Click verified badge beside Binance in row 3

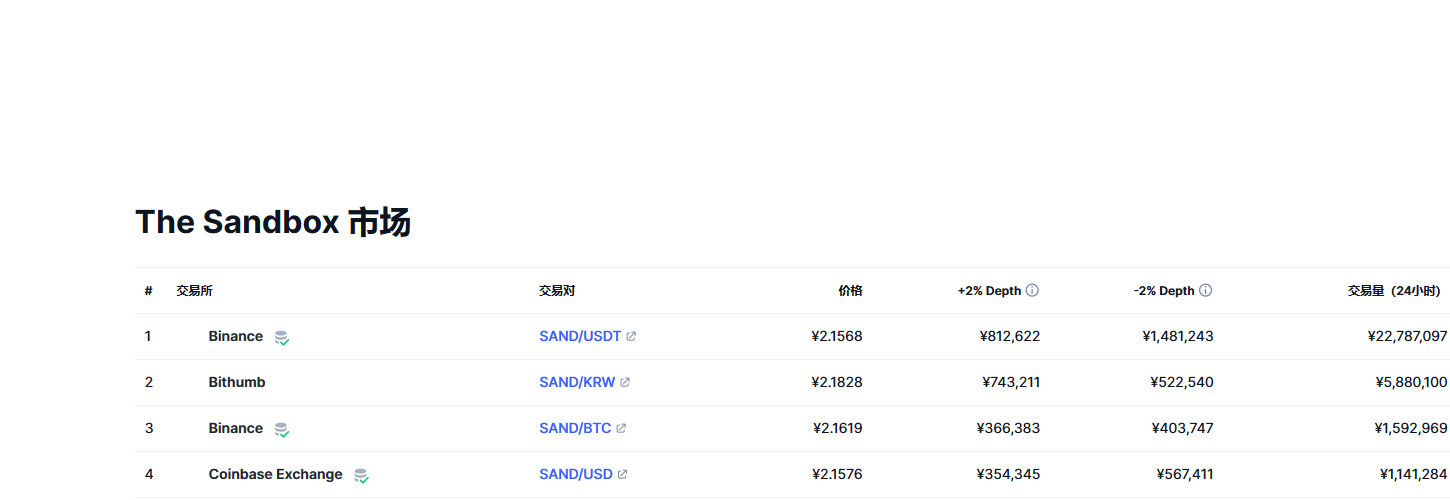click(x=282, y=430)
